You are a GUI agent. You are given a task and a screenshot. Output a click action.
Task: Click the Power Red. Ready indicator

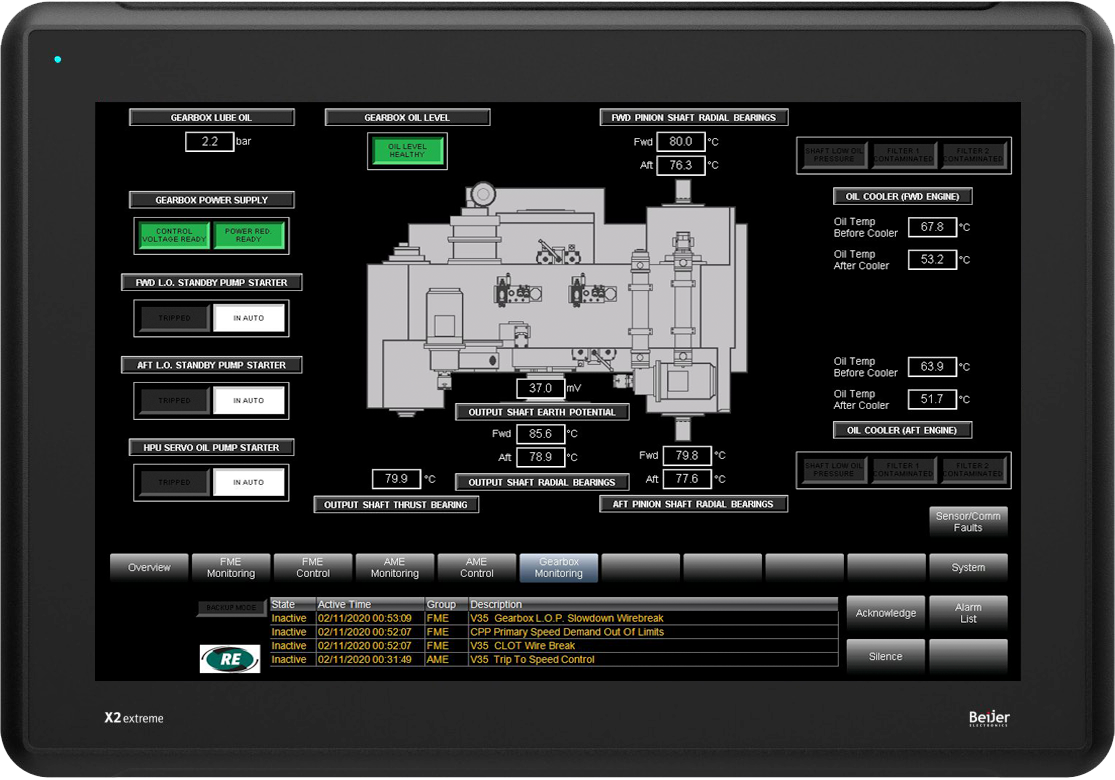tap(249, 236)
